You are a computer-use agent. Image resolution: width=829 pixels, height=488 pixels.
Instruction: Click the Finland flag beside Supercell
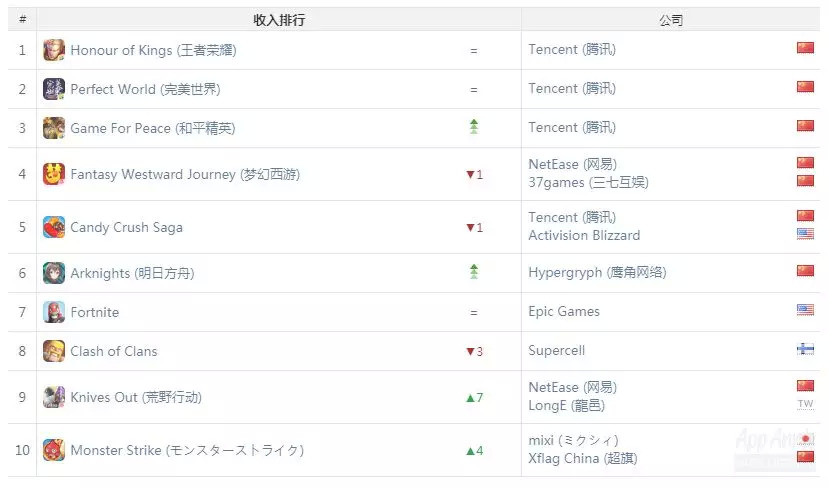pyautogui.click(x=805, y=350)
